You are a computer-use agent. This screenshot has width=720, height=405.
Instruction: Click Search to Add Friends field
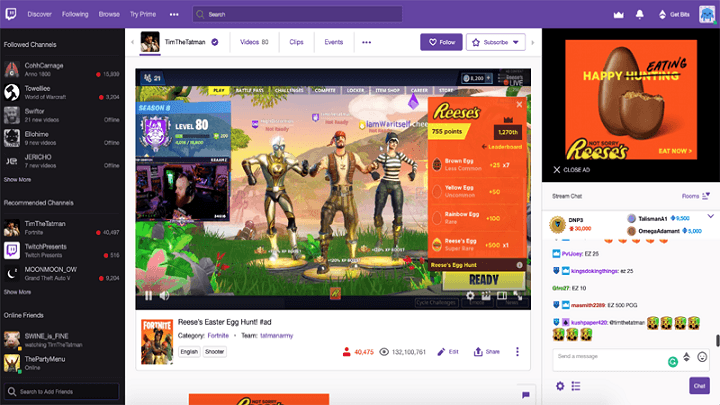(62, 392)
